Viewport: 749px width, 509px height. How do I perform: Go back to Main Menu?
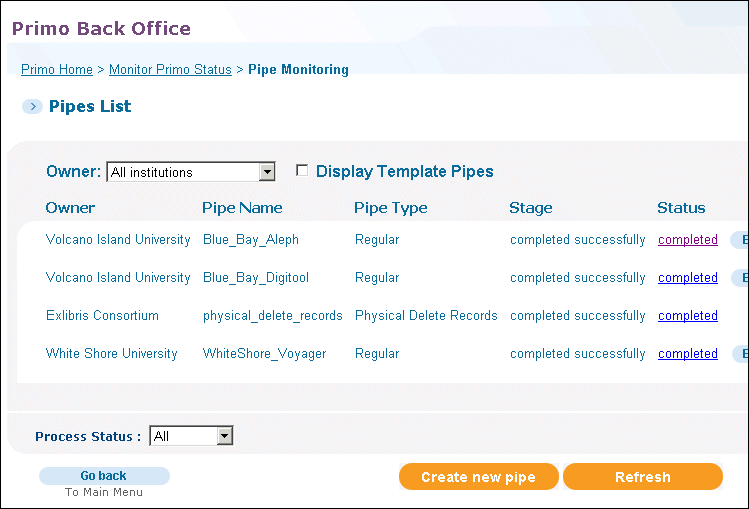click(104, 476)
